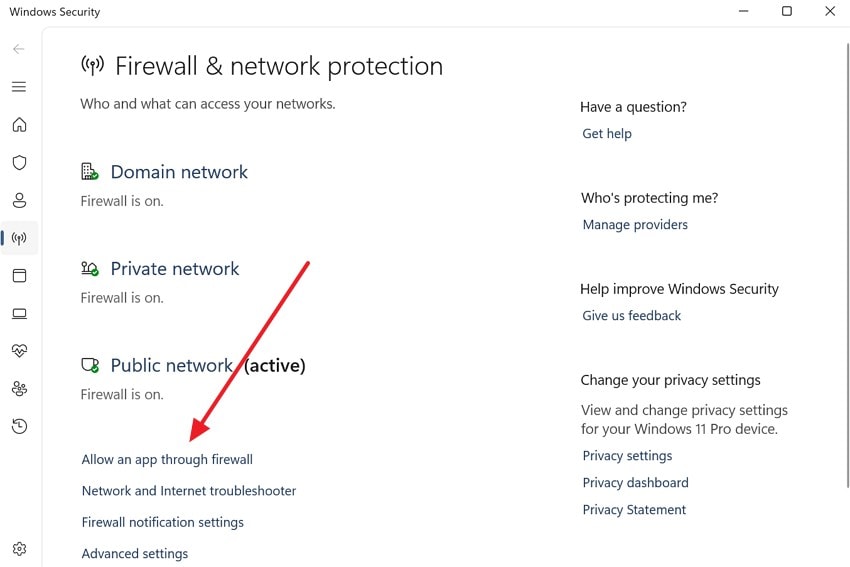
Task: Open App & browser control sidebar icon
Action: click(x=19, y=275)
